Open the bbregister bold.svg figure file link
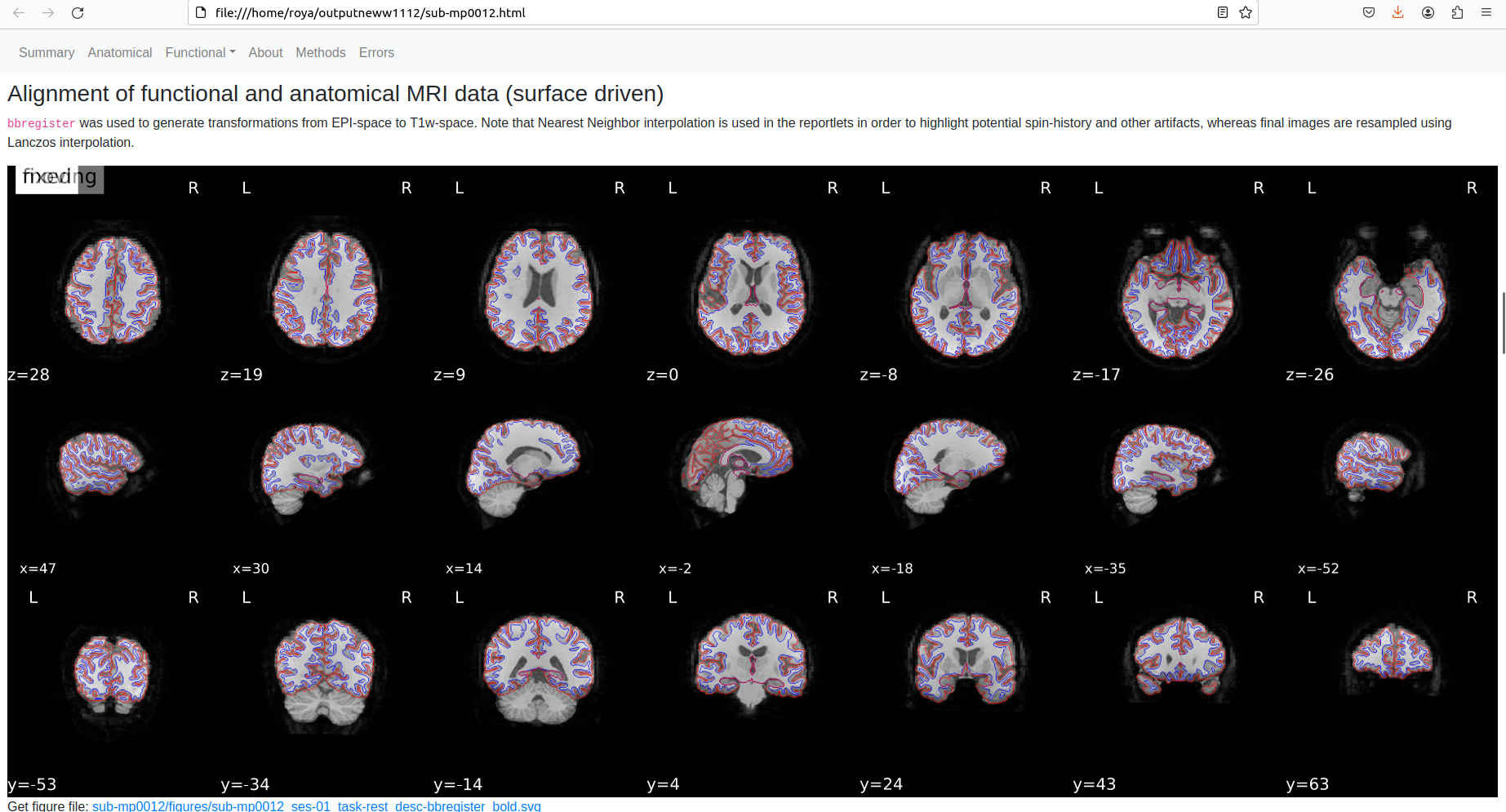The width and height of the screenshot is (1506, 812). coord(317,806)
